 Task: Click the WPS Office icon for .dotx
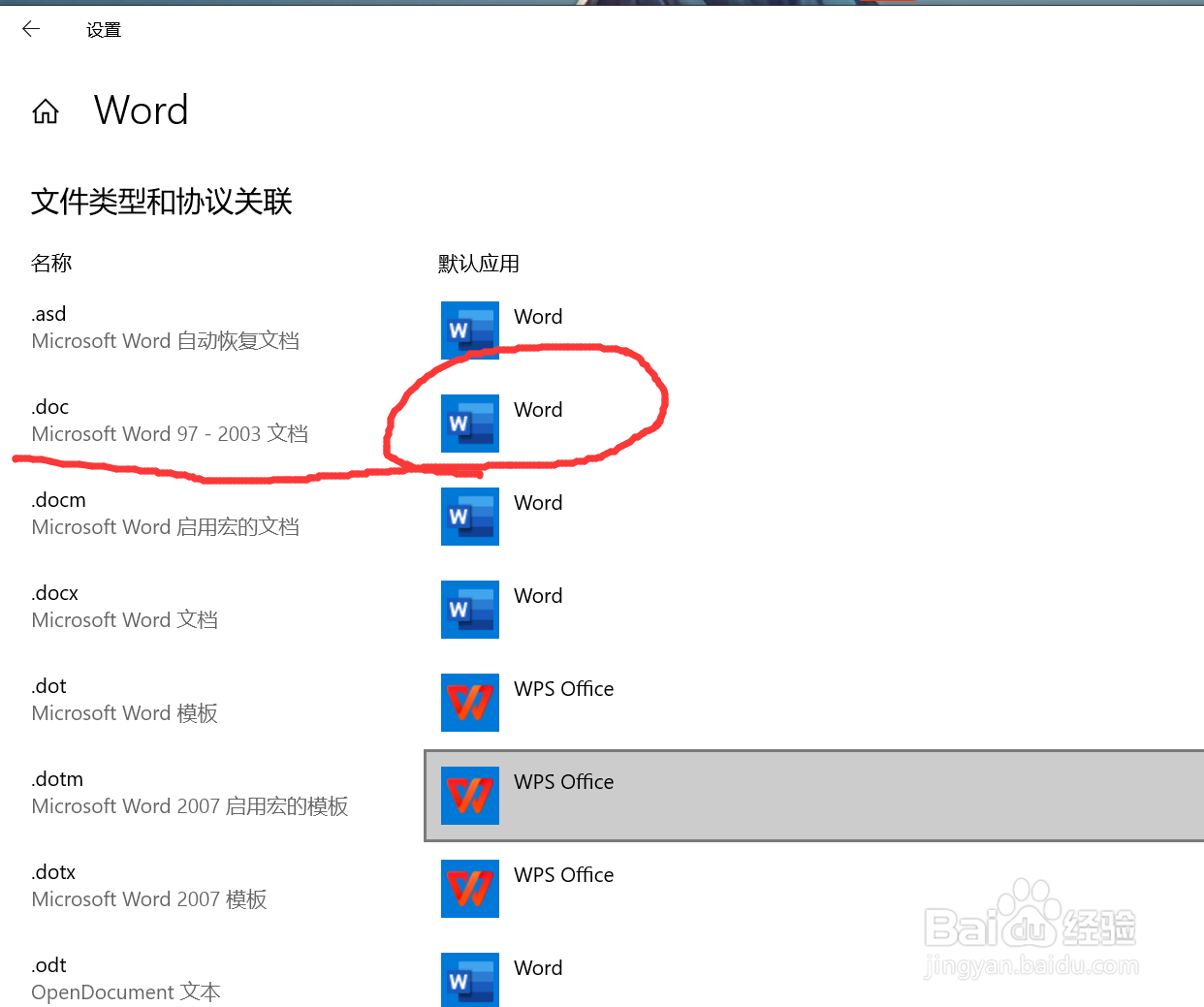pyautogui.click(x=470, y=889)
